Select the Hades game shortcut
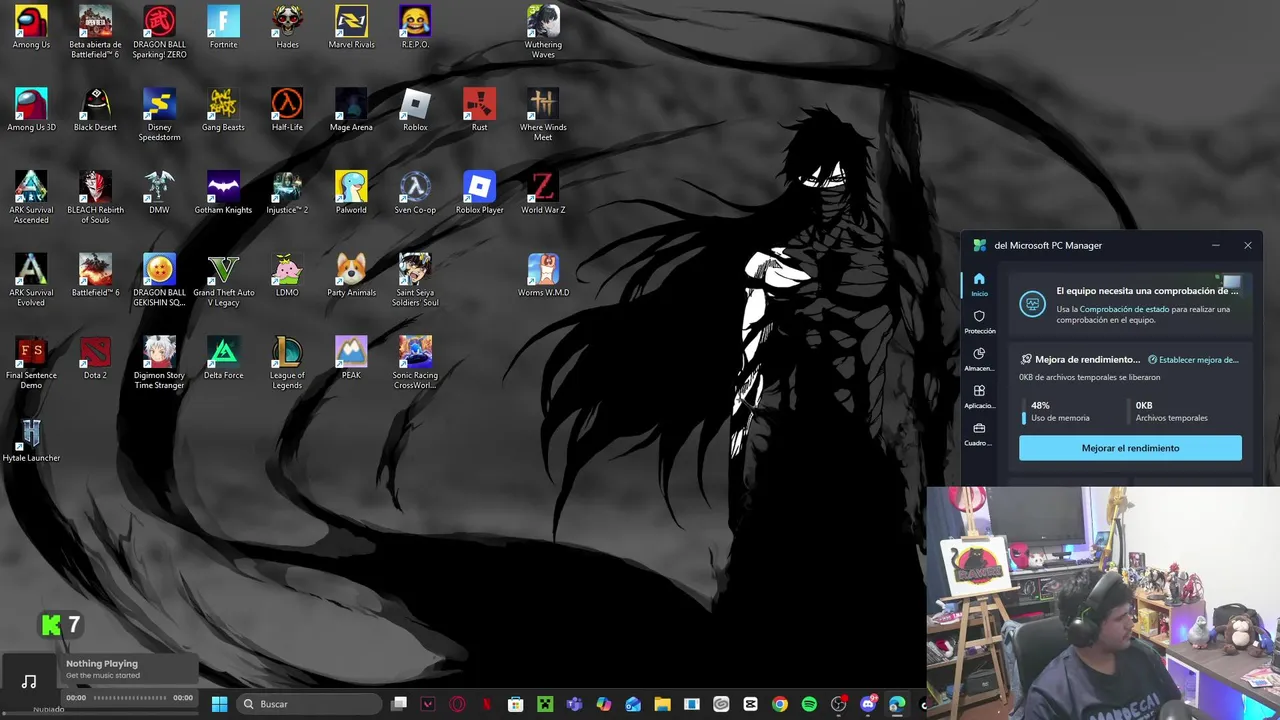 287,28
